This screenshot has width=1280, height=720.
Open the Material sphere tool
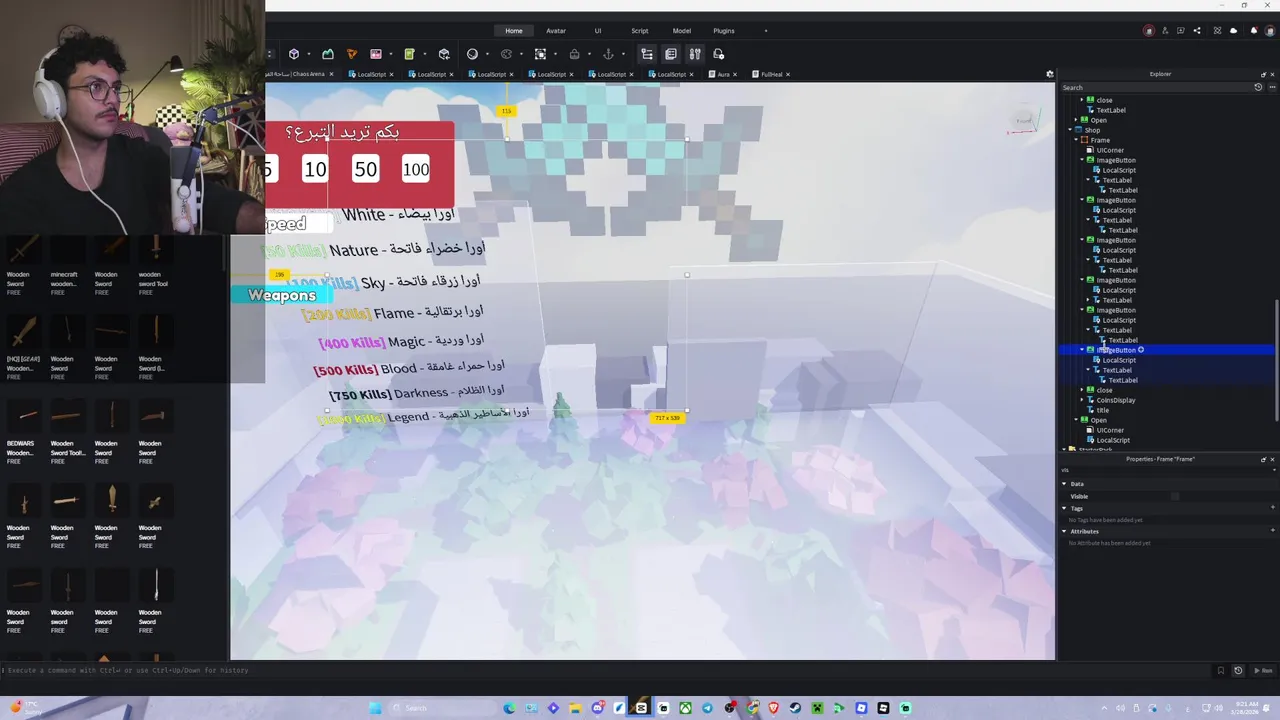tap(472, 54)
